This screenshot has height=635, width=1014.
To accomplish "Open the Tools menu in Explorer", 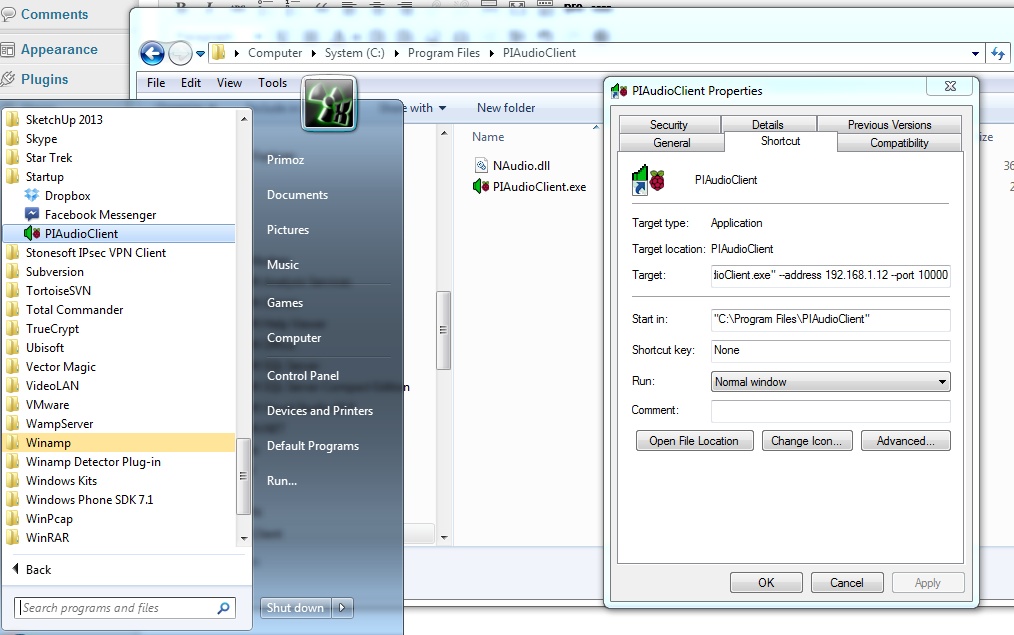I will tap(272, 83).
